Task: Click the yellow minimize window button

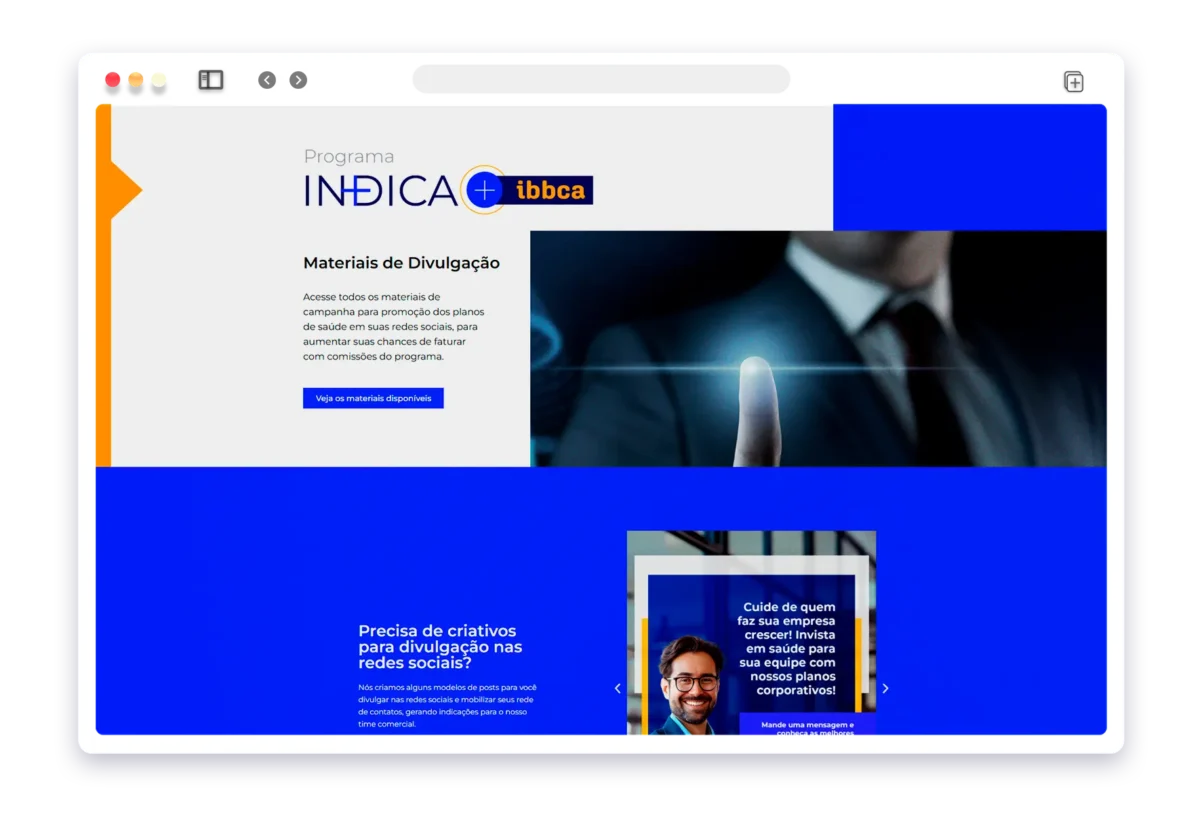Action: 136,80
